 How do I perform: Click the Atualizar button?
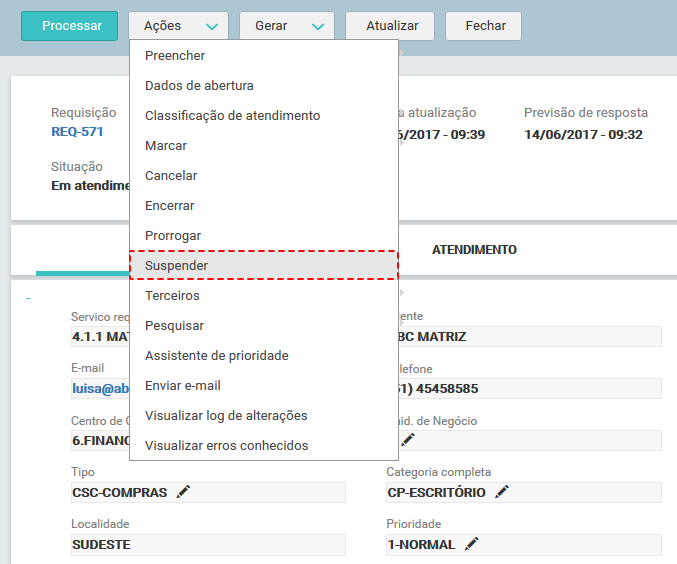pyautogui.click(x=389, y=26)
